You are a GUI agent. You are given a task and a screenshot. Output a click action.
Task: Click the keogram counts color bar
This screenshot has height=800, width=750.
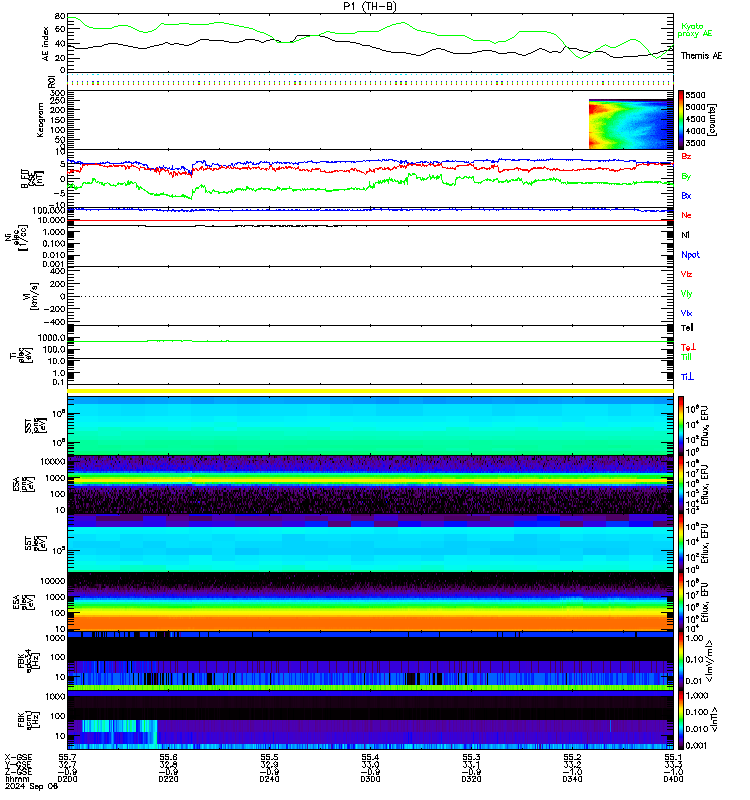[x=681, y=120]
